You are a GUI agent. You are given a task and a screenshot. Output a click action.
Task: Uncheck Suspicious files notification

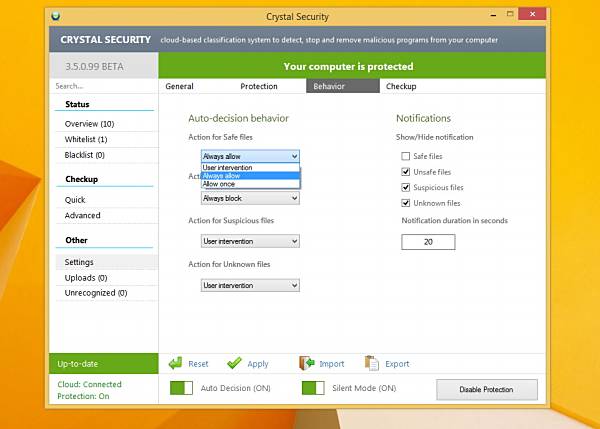(406, 188)
